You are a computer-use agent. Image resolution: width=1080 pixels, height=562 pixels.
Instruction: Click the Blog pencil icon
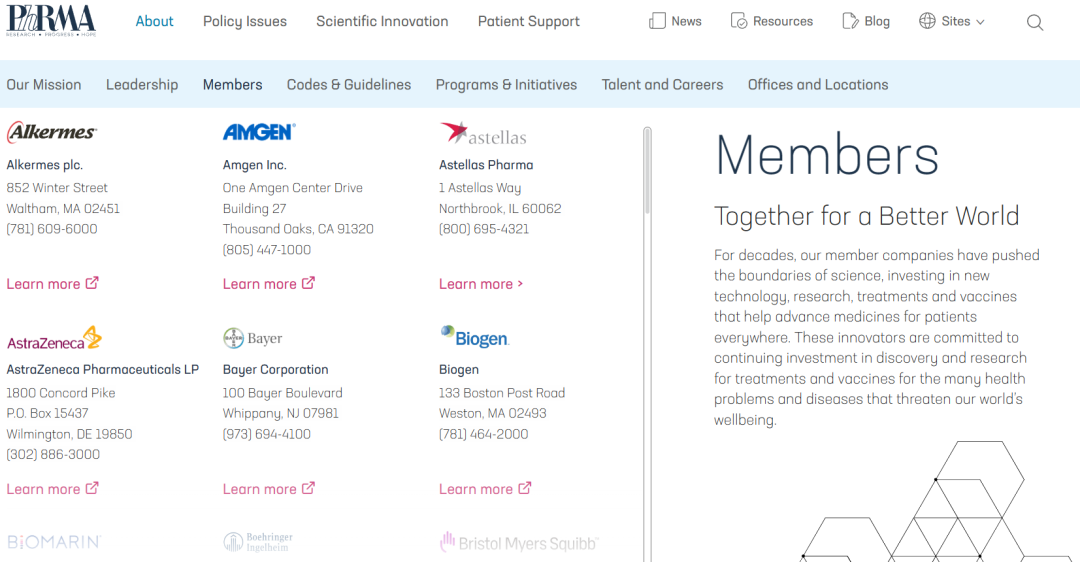850,21
